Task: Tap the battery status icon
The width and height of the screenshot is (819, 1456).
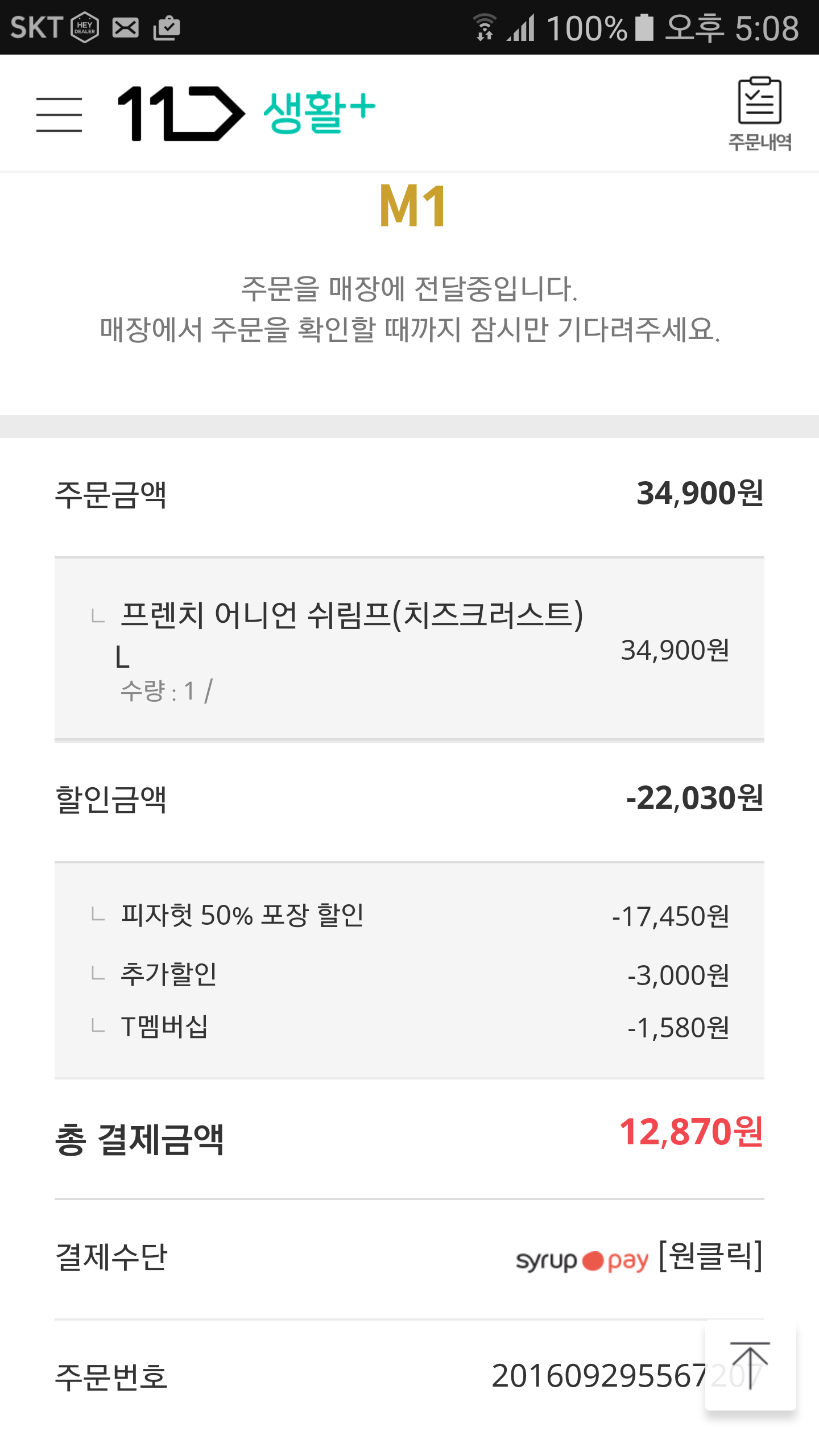Action: 644,27
